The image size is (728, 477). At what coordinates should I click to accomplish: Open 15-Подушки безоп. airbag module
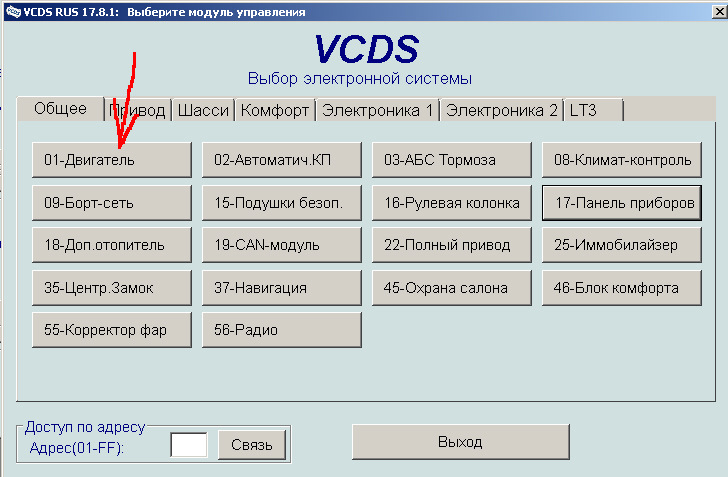pos(282,203)
